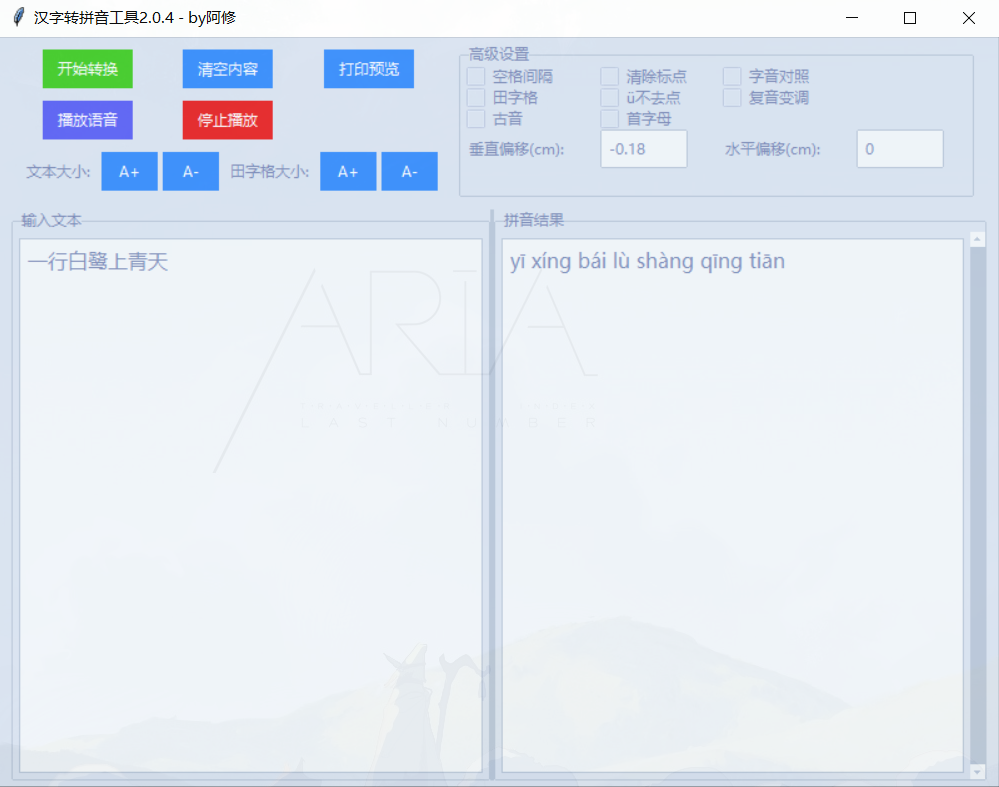Click 播放语音 to play speech audio
This screenshot has width=999, height=787.
[87, 120]
